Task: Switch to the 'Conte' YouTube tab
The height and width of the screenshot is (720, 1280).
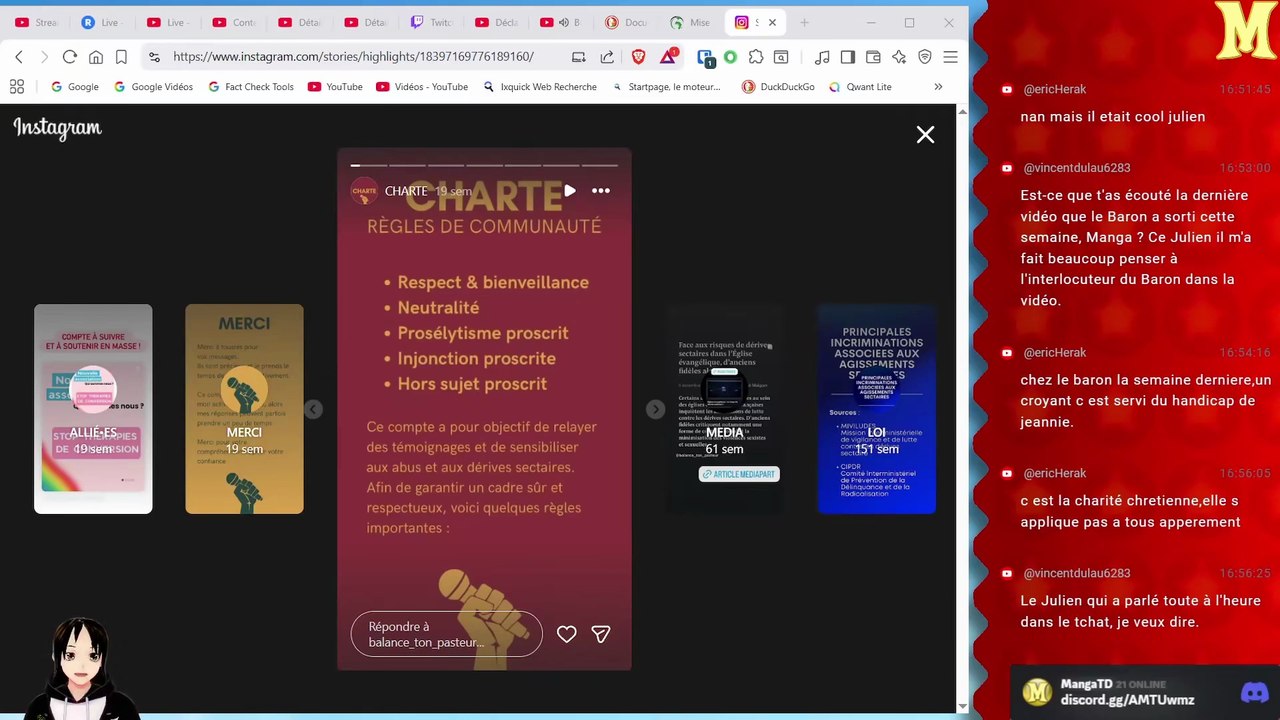Action: [236, 22]
